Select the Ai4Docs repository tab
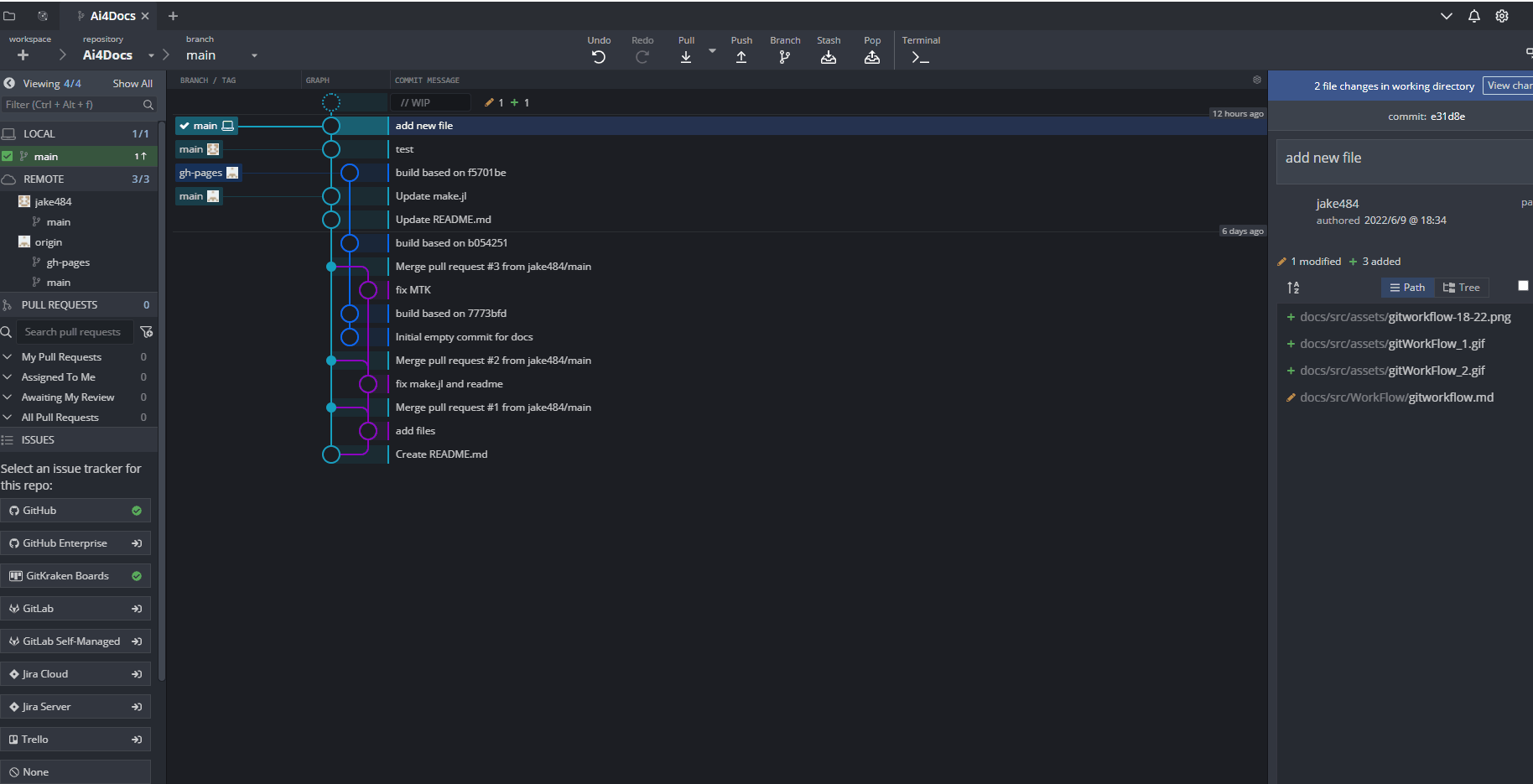Viewport: 1533px width, 784px height. tap(112, 16)
